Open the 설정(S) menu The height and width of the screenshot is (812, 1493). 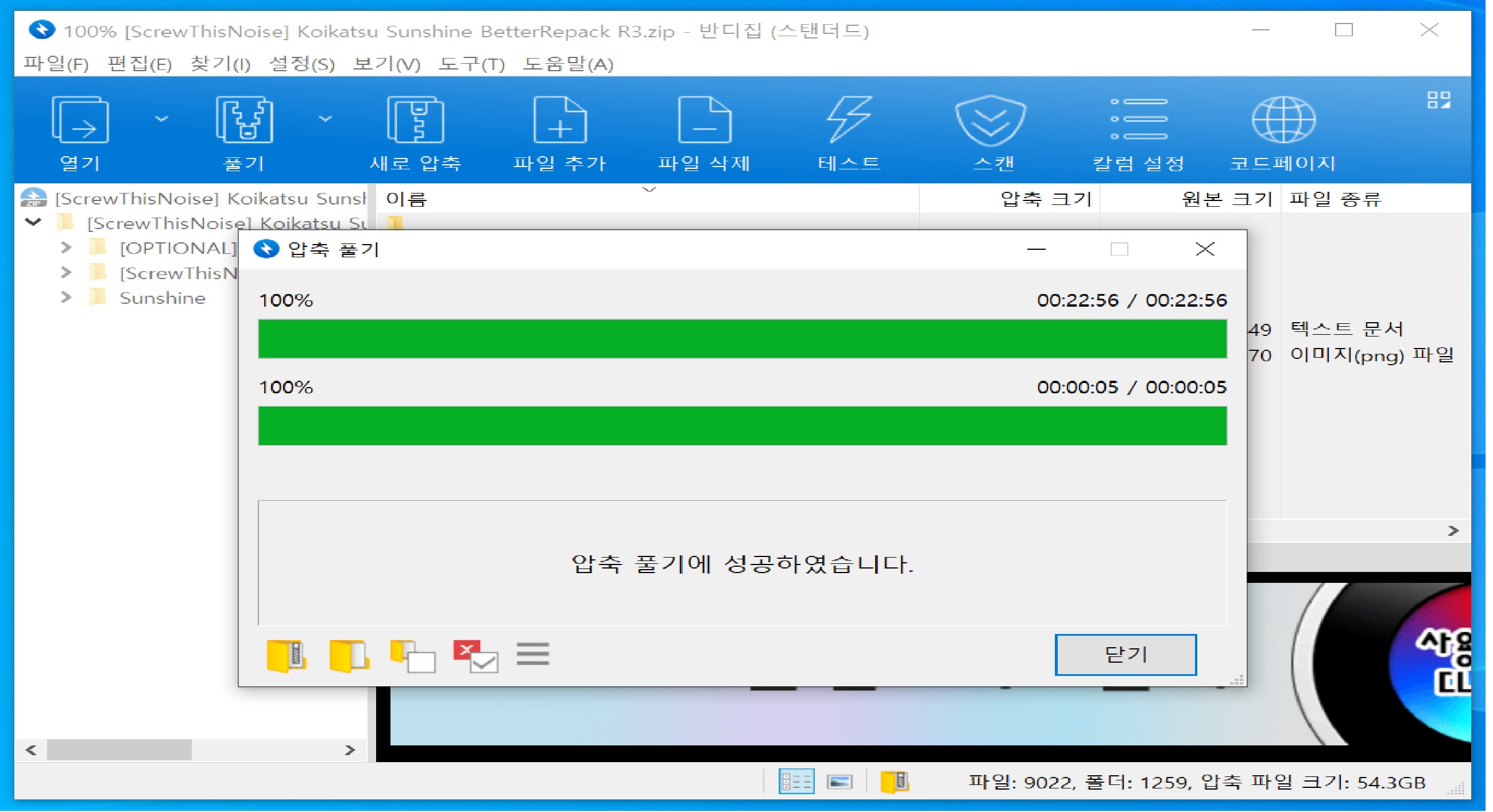(301, 64)
